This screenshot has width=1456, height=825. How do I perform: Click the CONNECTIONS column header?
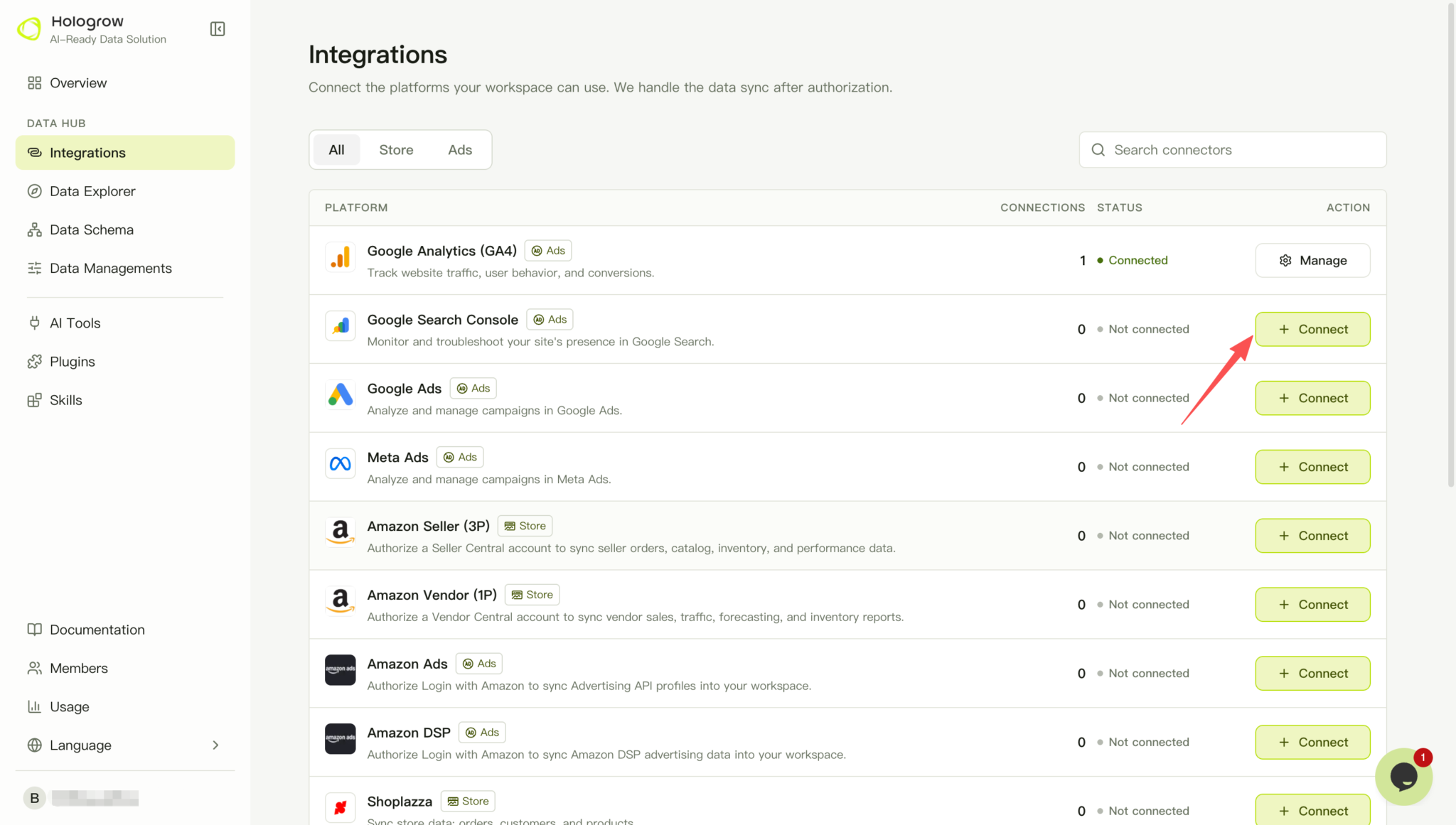point(1042,208)
